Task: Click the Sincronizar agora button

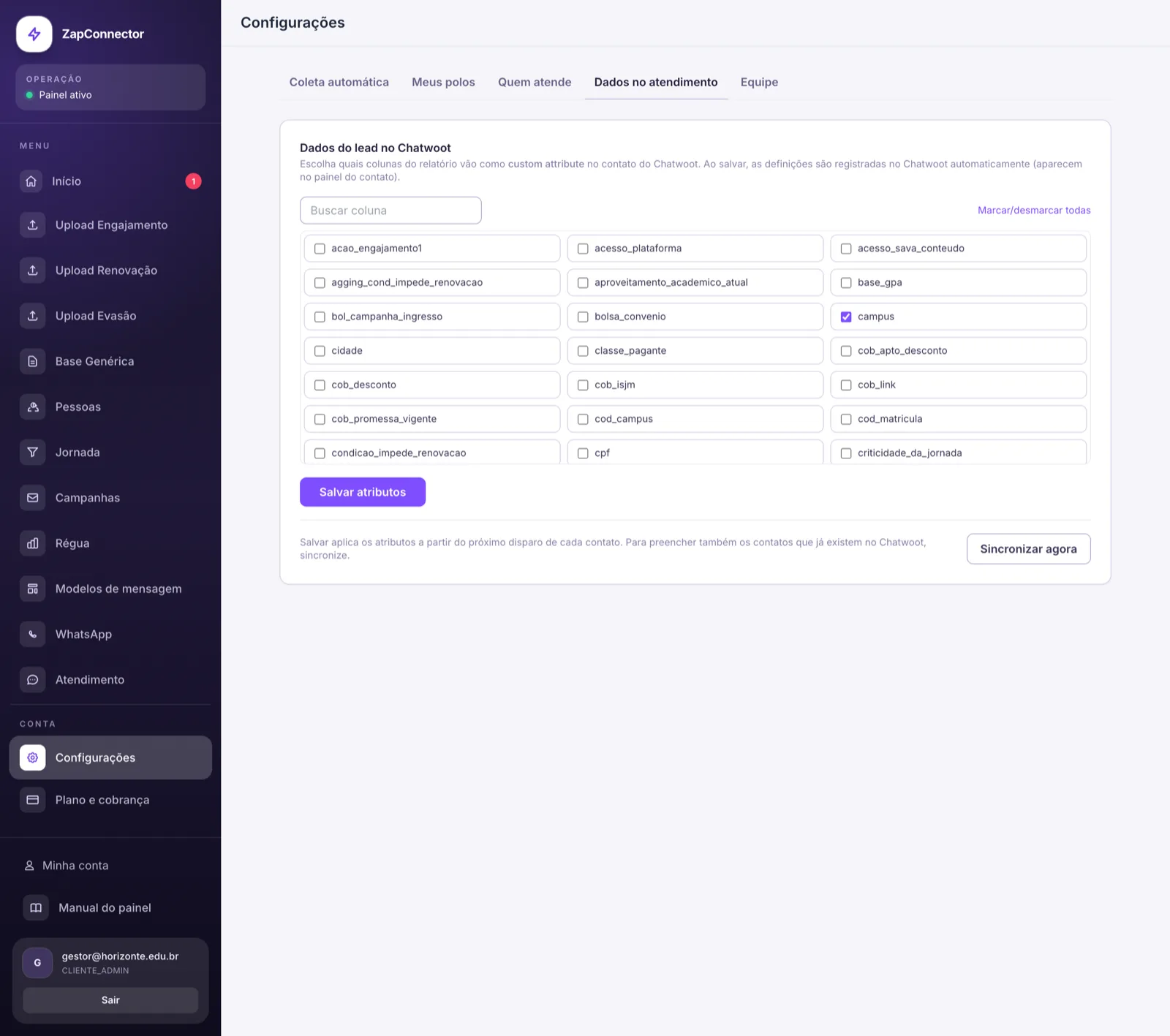Action: [1028, 549]
